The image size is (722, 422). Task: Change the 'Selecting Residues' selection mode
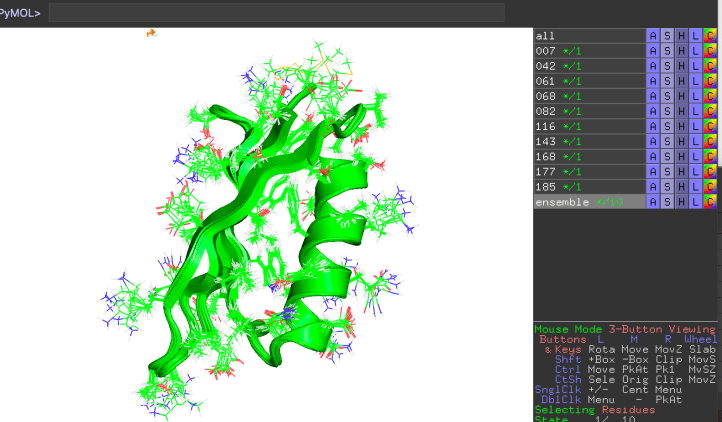[x=594, y=410]
